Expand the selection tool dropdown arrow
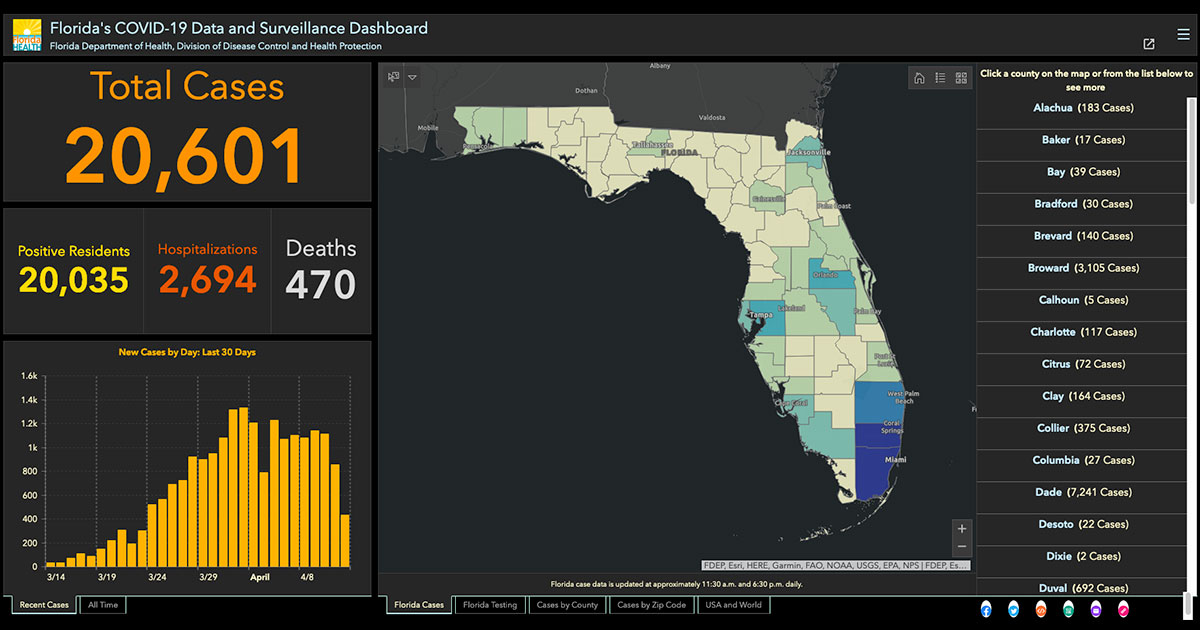The width and height of the screenshot is (1200, 630). pyautogui.click(x=412, y=77)
